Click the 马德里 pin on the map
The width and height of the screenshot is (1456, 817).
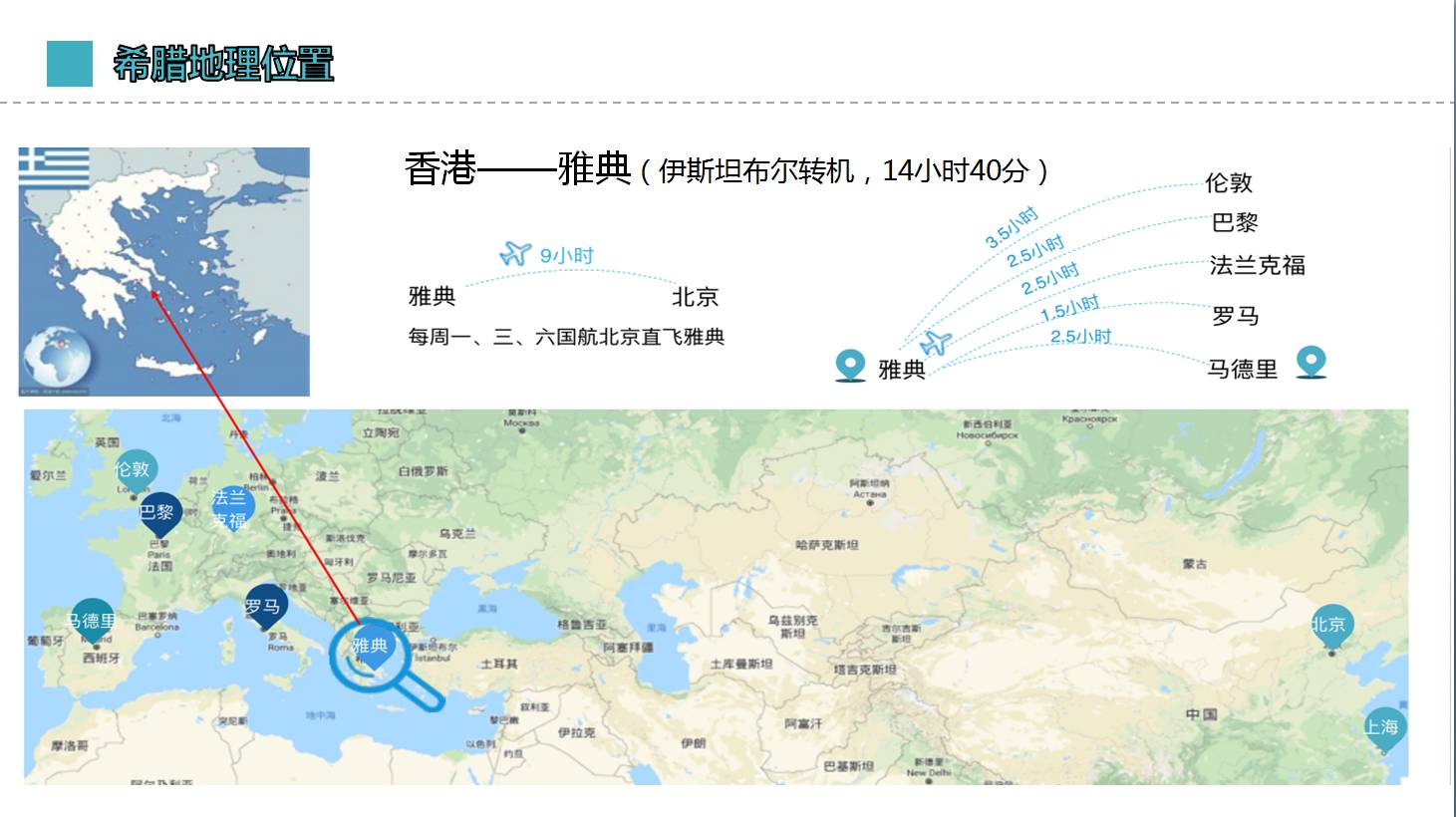pos(91,622)
